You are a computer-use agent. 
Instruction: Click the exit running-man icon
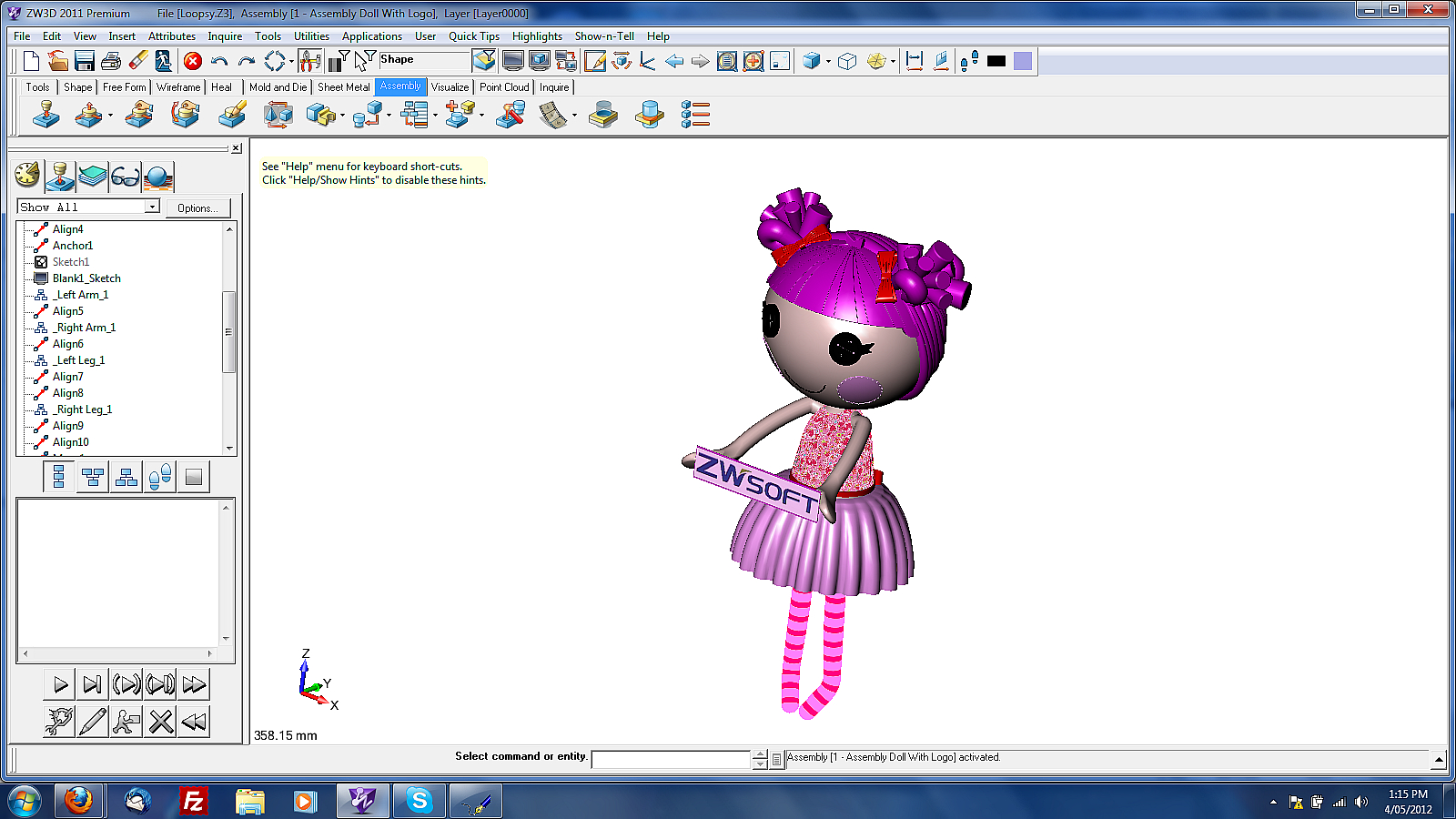(164, 61)
